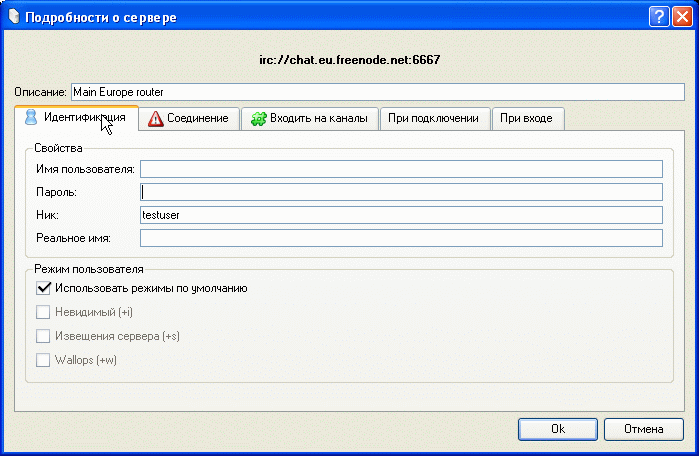Click into the Пароль field
The image size is (699, 456).
[401, 192]
